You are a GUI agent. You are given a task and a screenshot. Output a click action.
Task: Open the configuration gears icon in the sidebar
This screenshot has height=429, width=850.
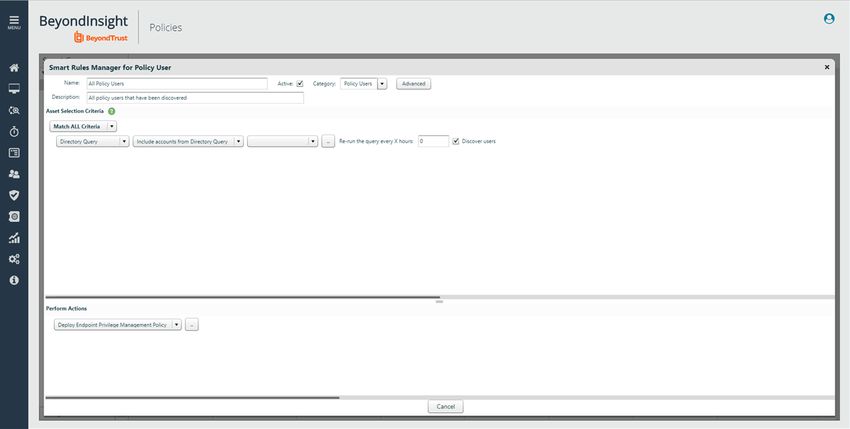tap(14, 259)
